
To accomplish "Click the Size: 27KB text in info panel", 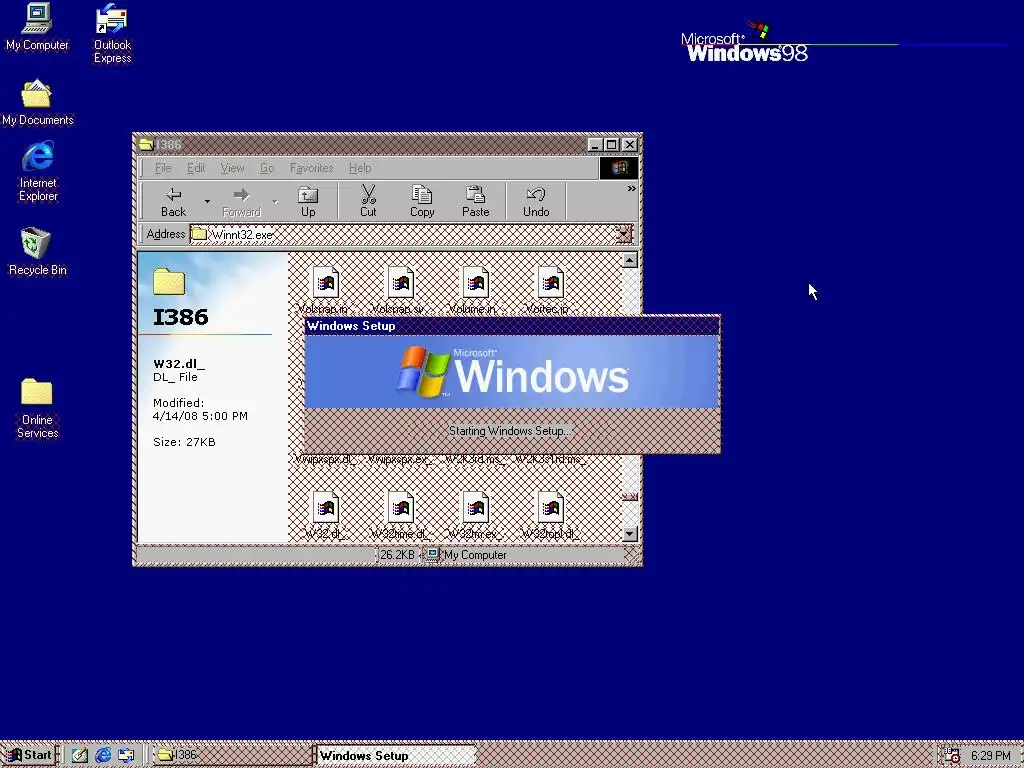I will click(184, 442).
